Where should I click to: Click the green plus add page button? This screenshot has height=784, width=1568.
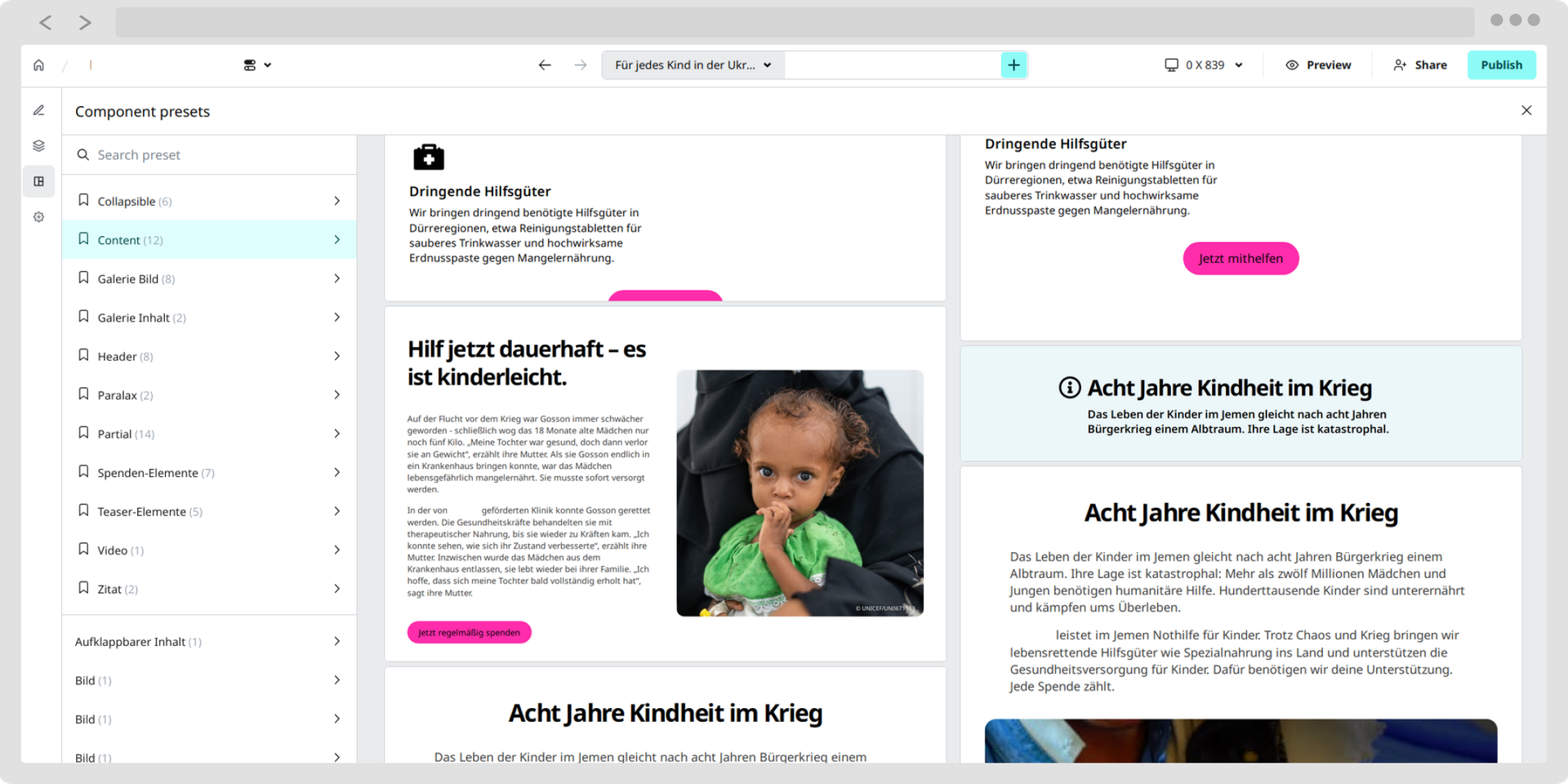point(1013,65)
